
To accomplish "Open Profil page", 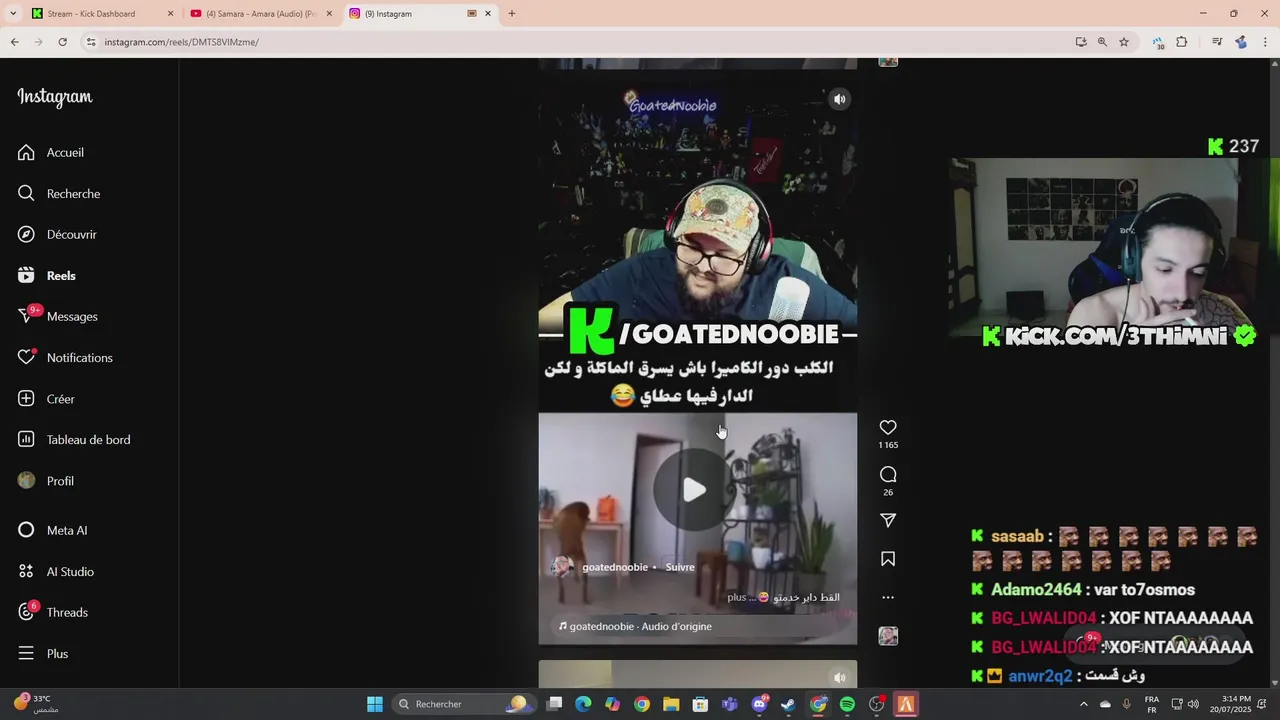I will pyautogui.click(x=46, y=480).
